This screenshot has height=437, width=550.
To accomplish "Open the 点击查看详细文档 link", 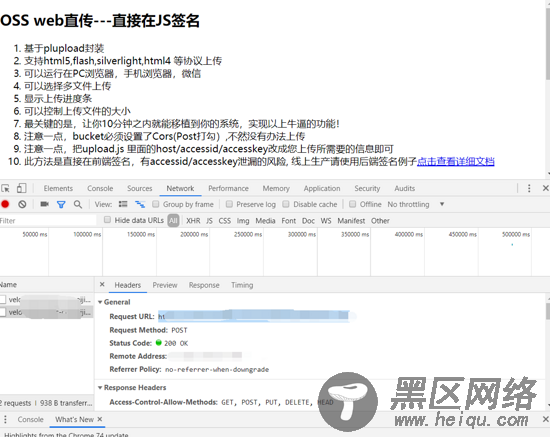I will click(456, 161).
